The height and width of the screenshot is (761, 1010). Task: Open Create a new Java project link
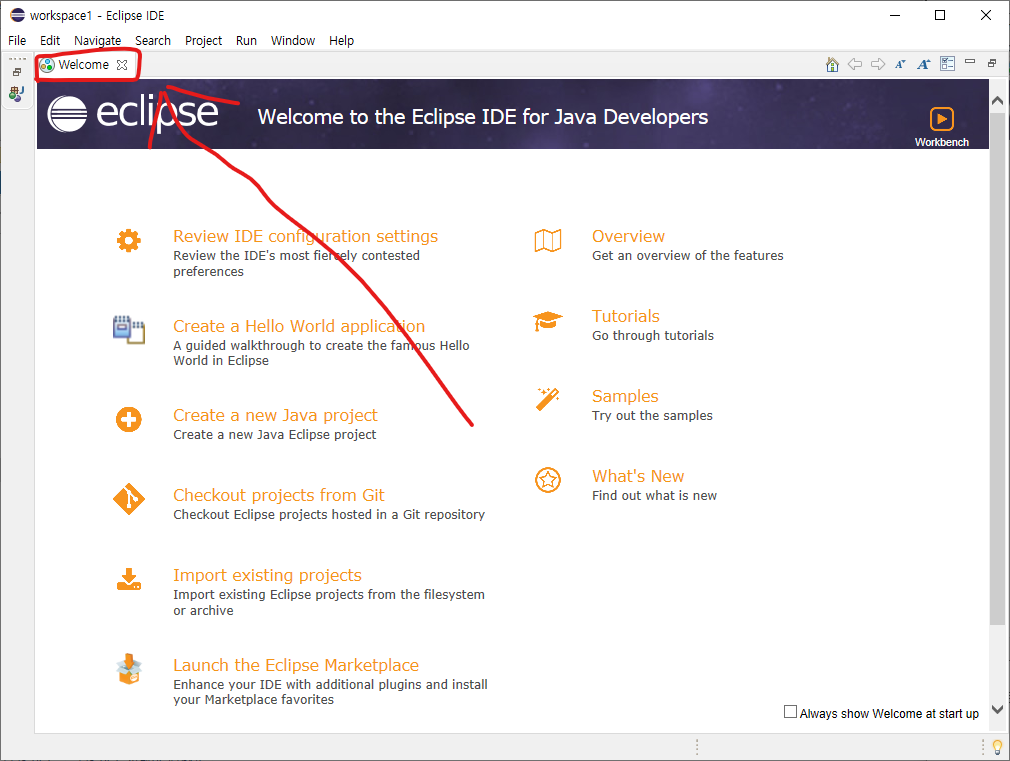pyautogui.click(x=275, y=415)
